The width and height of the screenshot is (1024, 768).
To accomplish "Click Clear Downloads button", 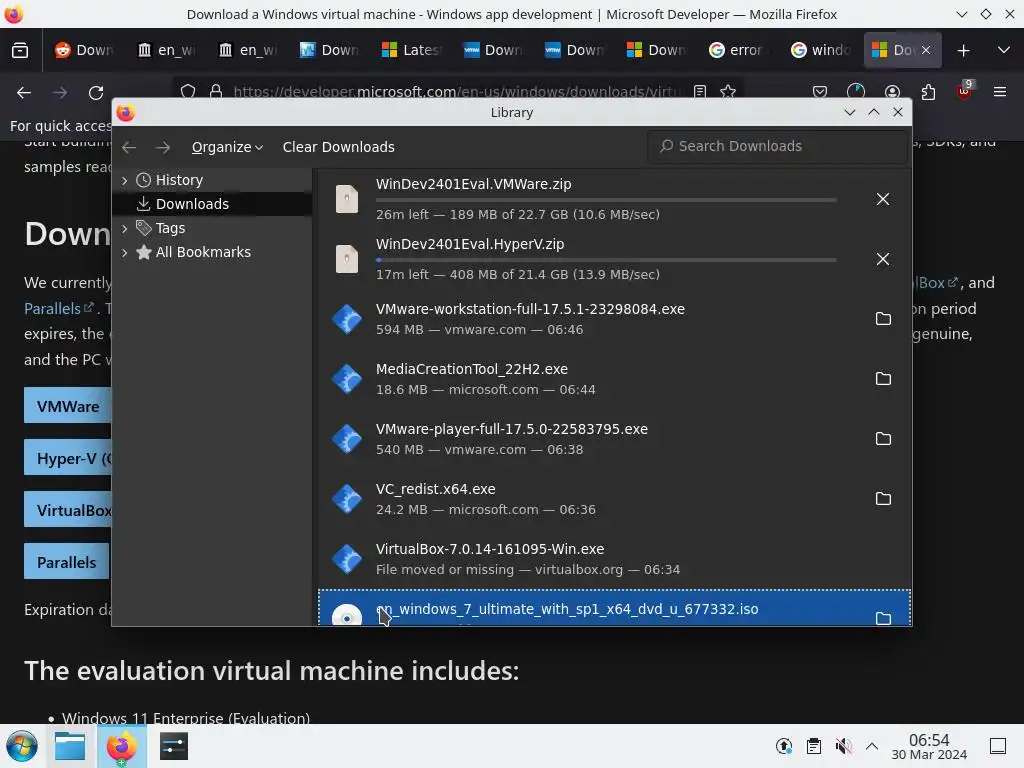I will (338, 148).
